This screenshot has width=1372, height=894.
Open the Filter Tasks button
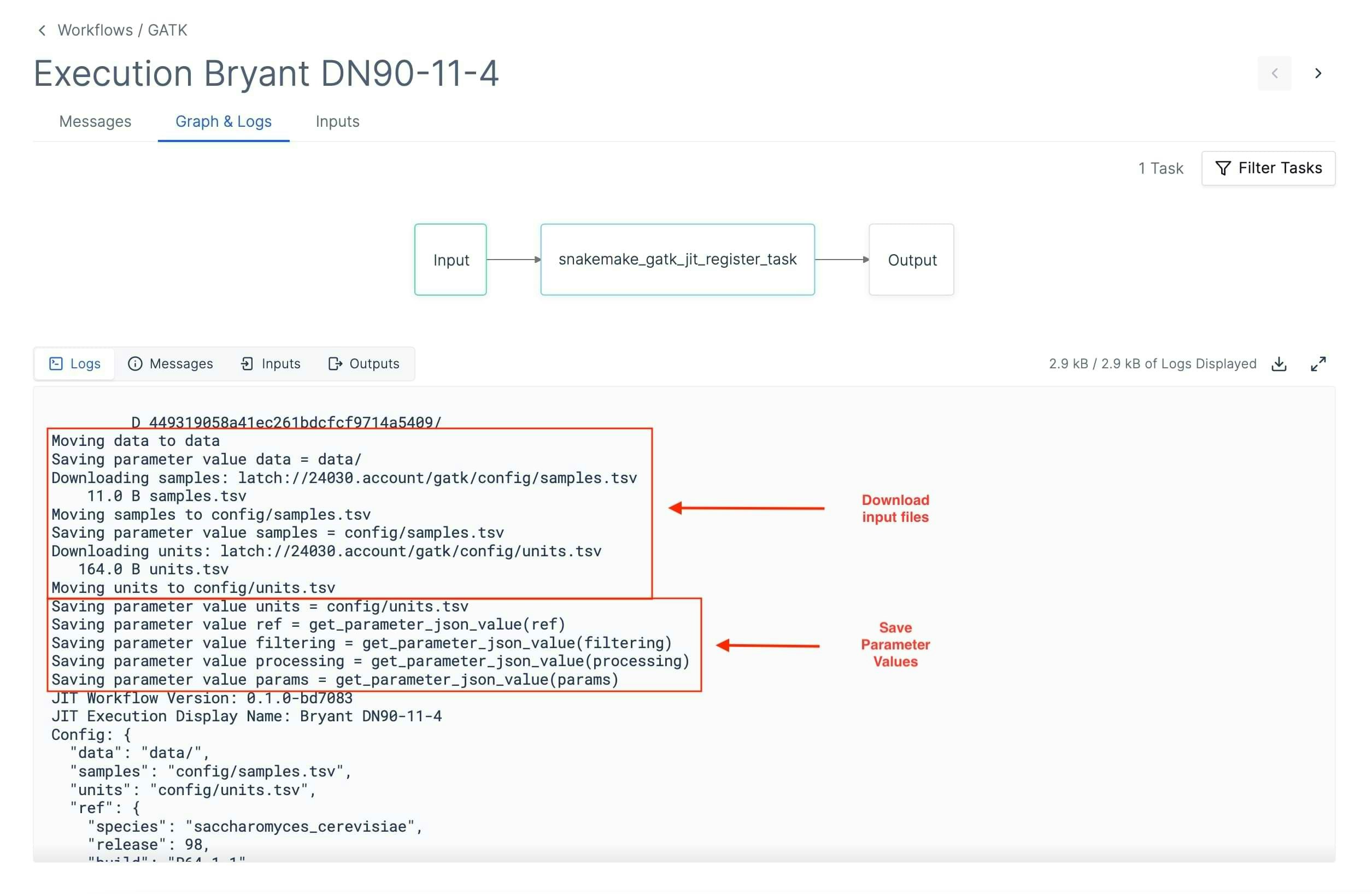click(x=1268, y=168)
